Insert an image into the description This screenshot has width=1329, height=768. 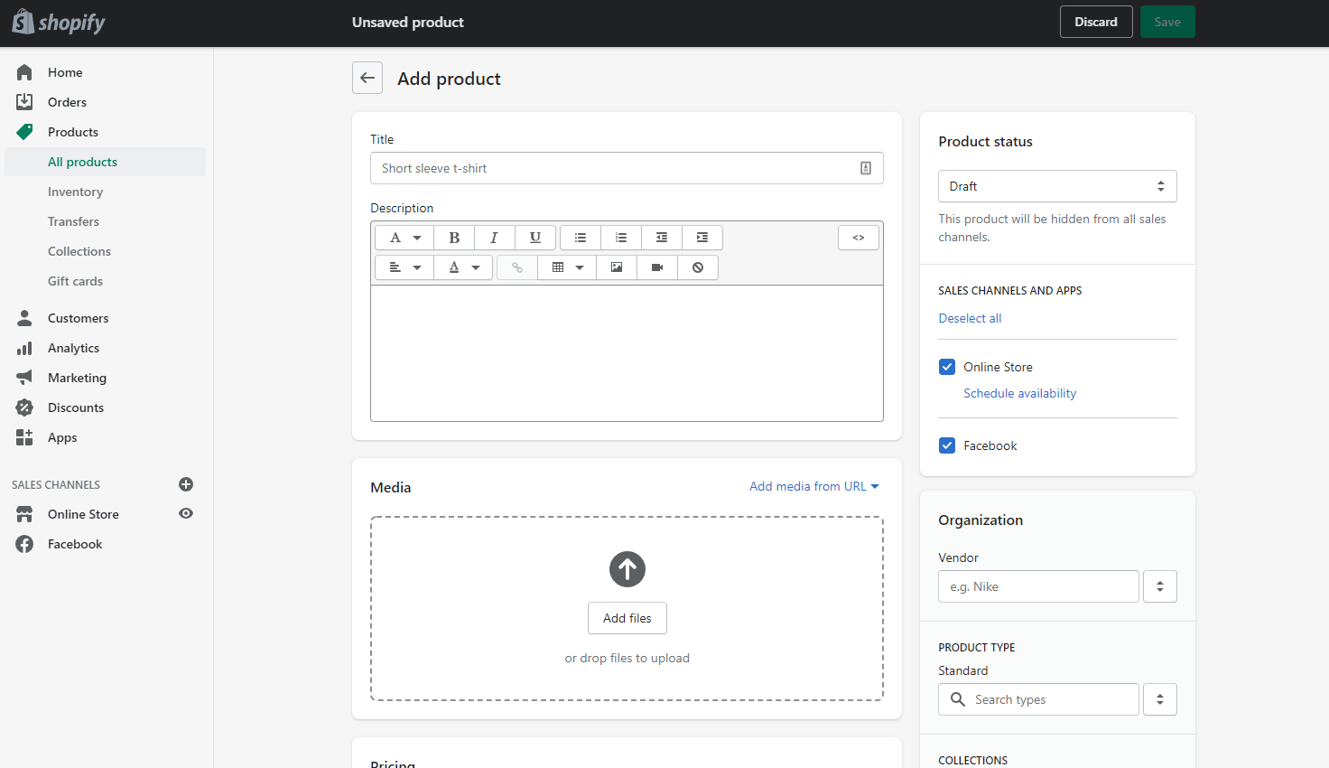coord(616,267)
